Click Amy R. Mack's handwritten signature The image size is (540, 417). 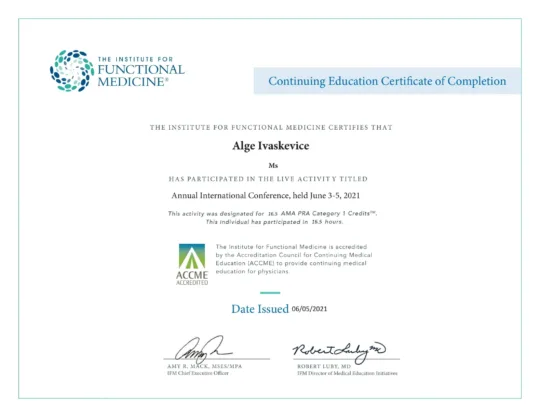point(203,349)
